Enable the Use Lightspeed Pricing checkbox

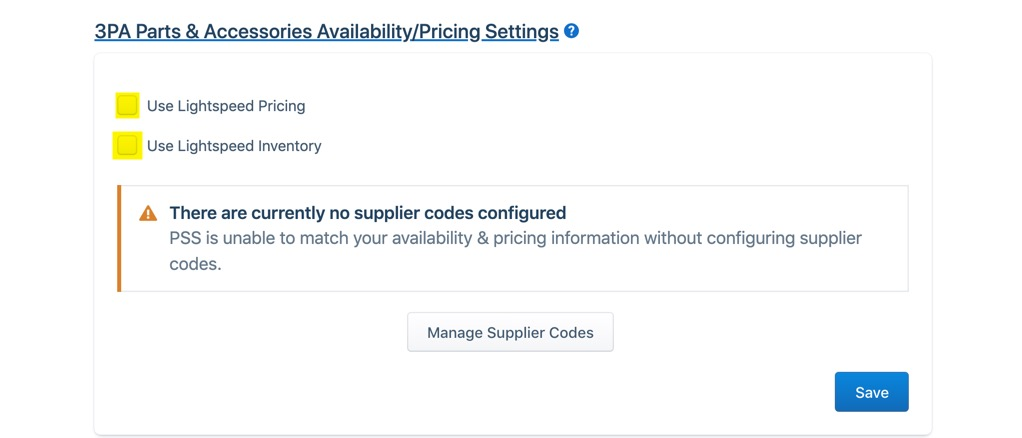127,105
